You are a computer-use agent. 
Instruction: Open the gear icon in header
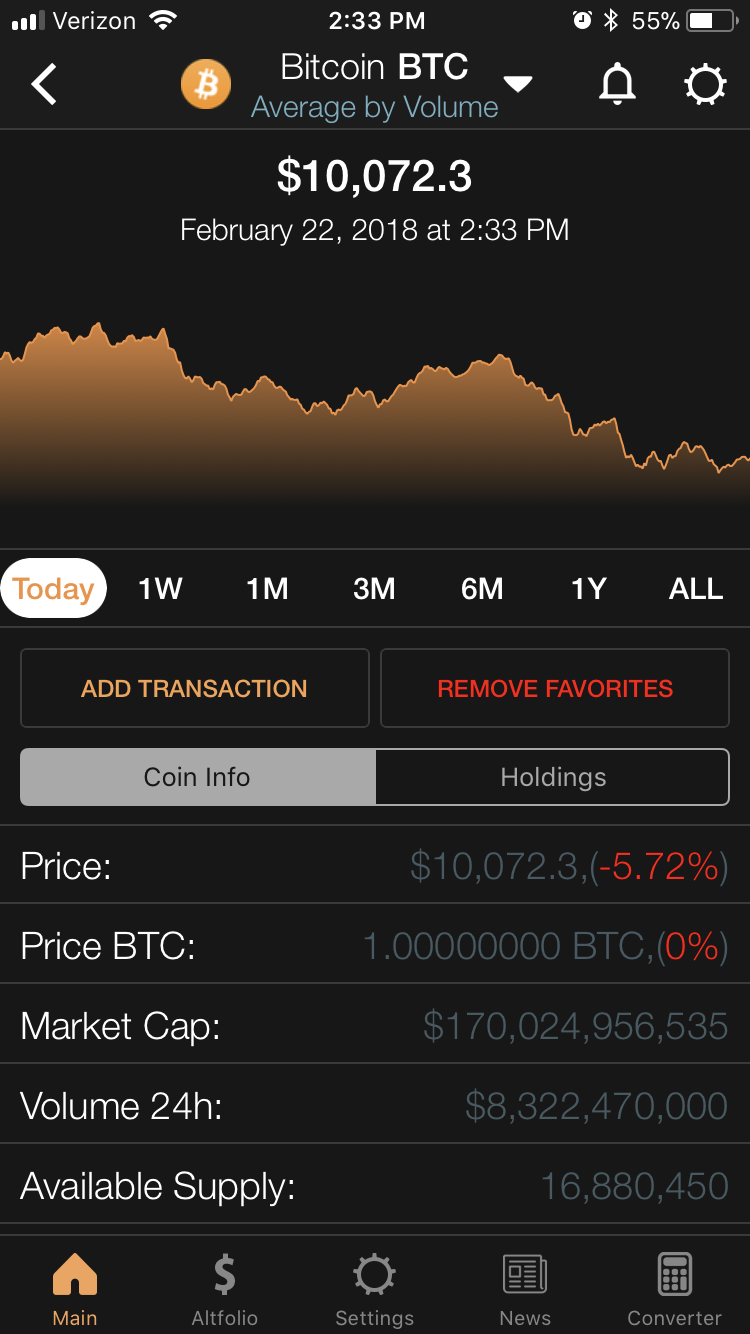(x=705, y=85)
